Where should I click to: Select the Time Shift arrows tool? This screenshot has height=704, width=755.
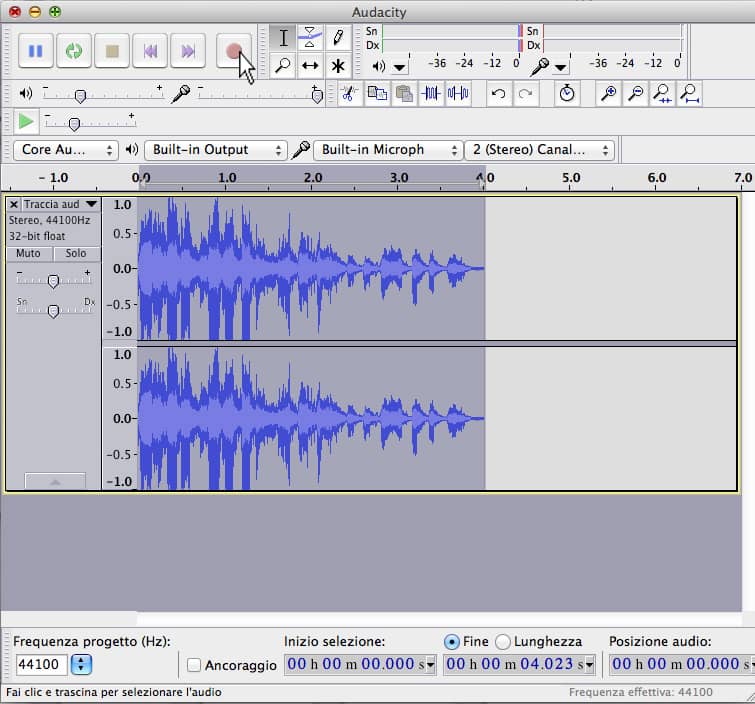(310, 65)
